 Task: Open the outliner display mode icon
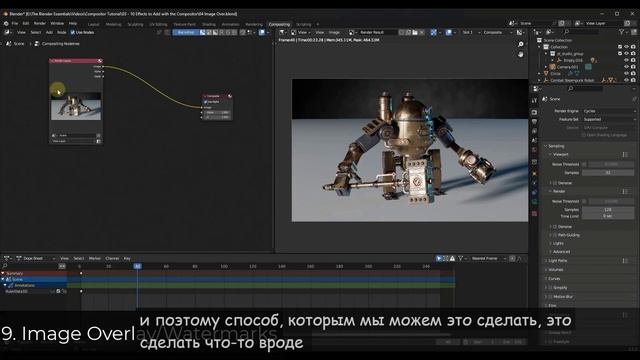pyautogui.click(x=550, y=32)
